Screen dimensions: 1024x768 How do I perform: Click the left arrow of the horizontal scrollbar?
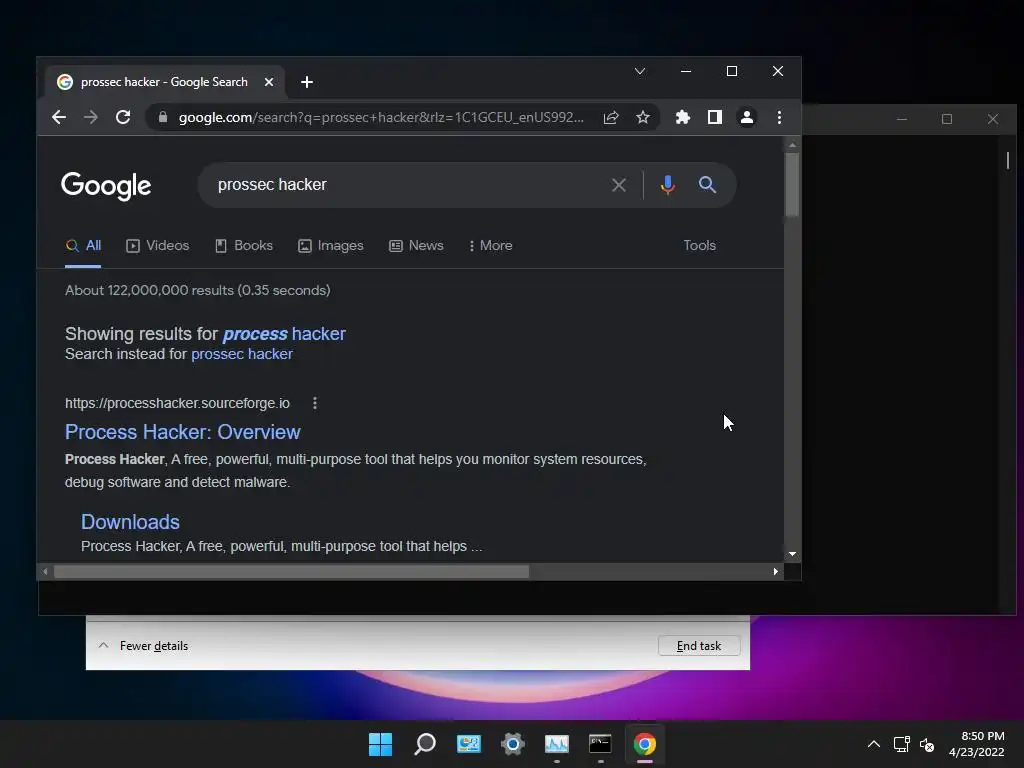pos(45,571)
